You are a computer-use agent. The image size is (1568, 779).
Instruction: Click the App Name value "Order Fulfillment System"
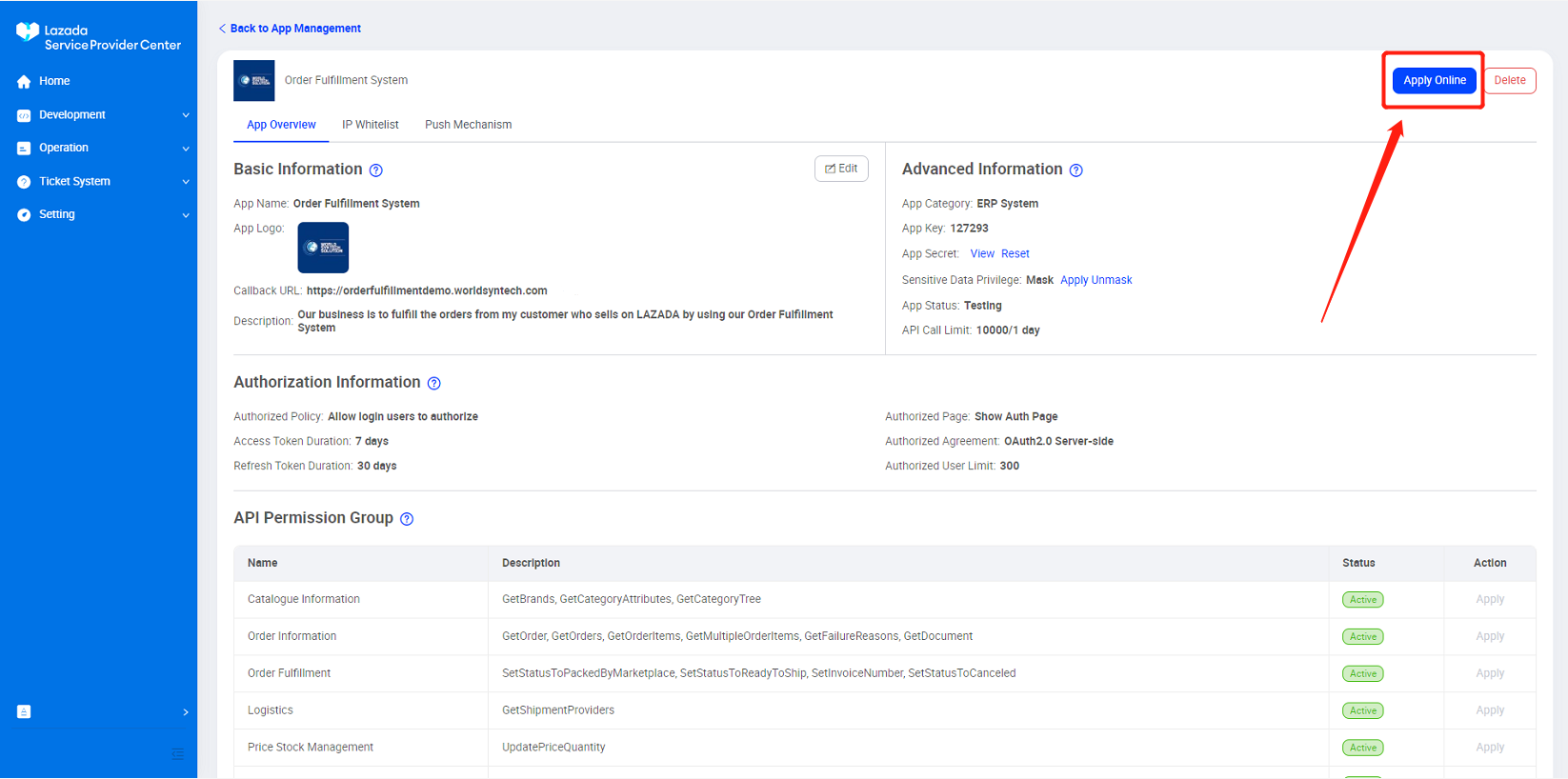point(356,204)
